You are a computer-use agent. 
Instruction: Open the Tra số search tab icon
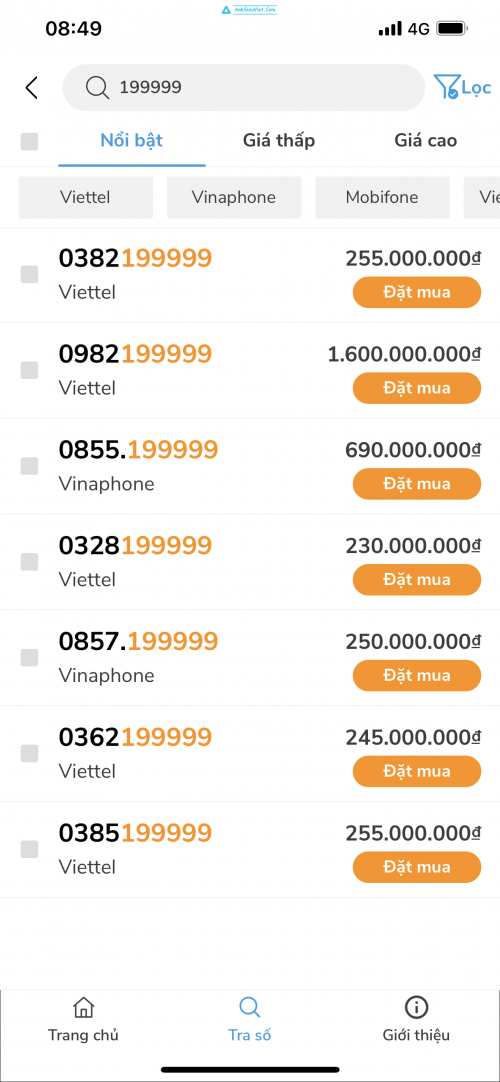pyautogui.click(x=250, y=1007)
